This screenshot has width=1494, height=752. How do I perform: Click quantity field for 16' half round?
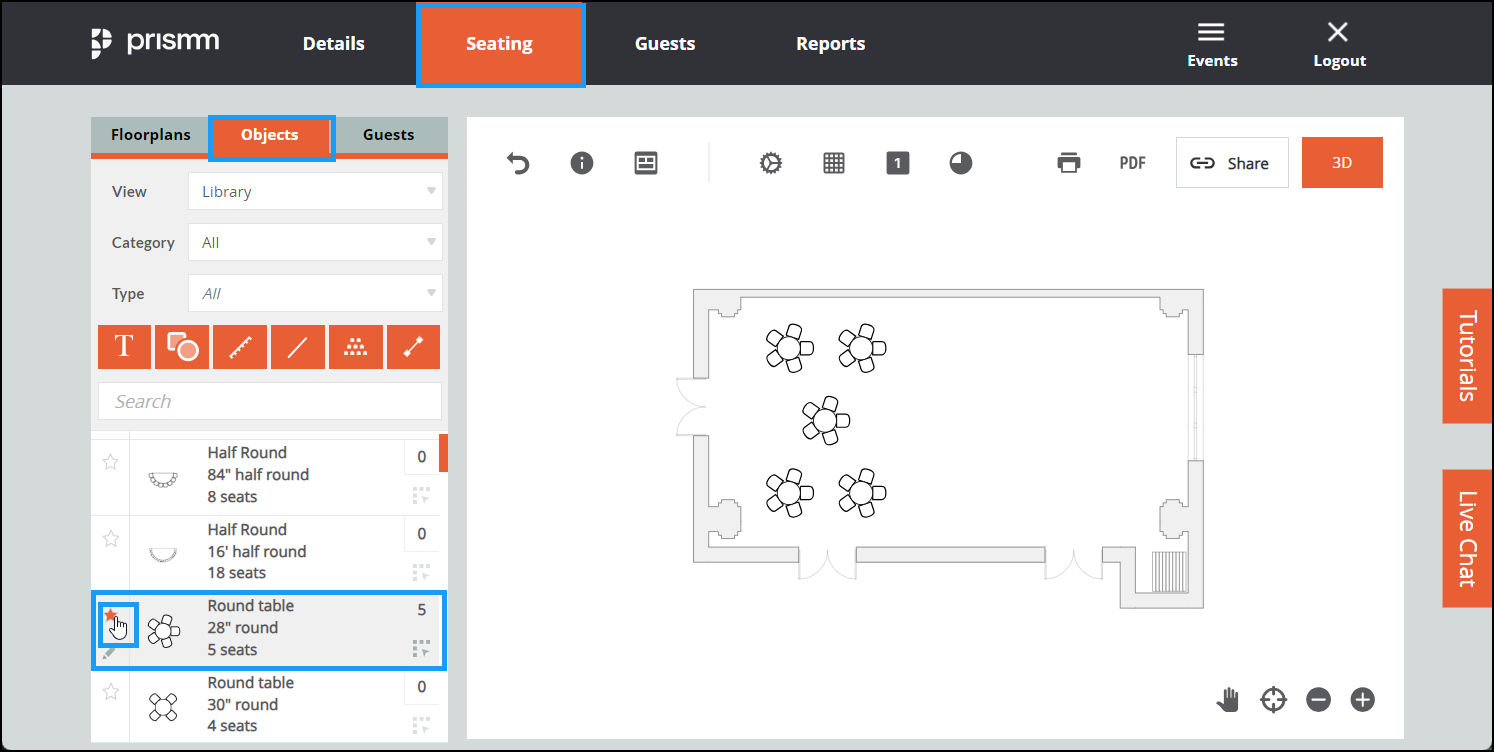pos(421,534)
